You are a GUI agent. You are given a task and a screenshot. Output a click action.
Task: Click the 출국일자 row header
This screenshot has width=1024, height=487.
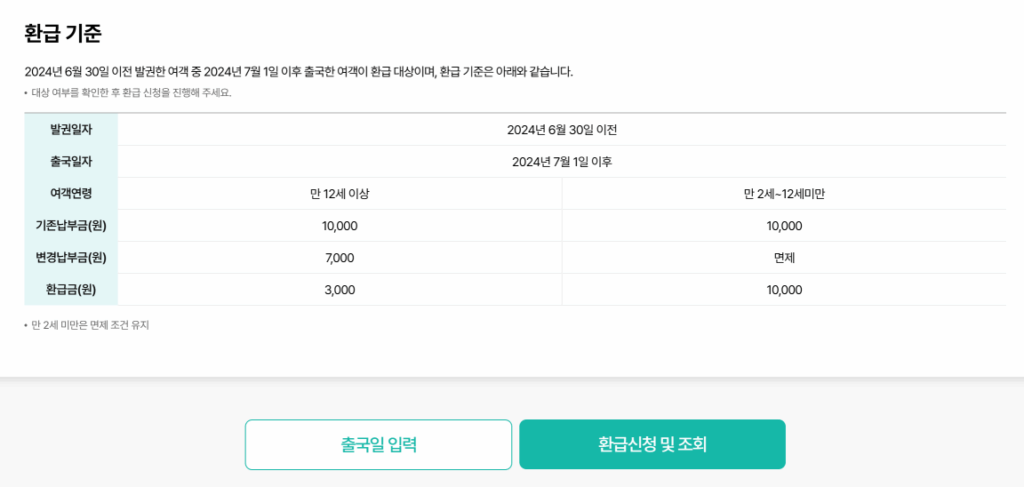pos(71,162)
